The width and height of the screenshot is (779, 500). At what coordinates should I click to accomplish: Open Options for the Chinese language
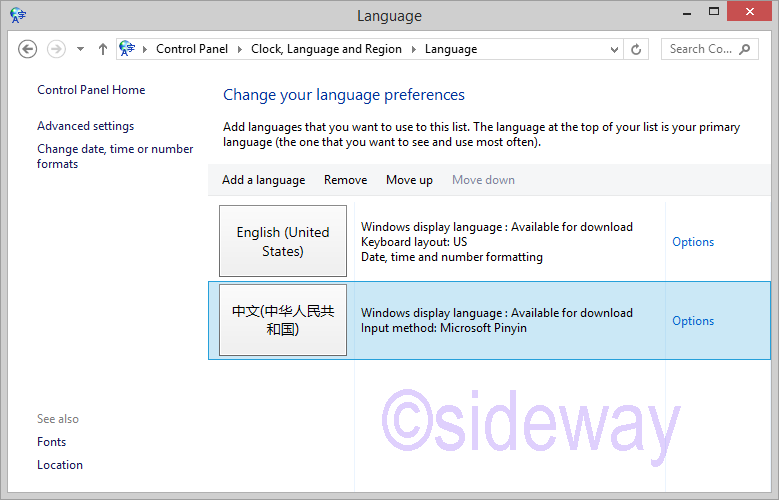(x=692, y=321)
